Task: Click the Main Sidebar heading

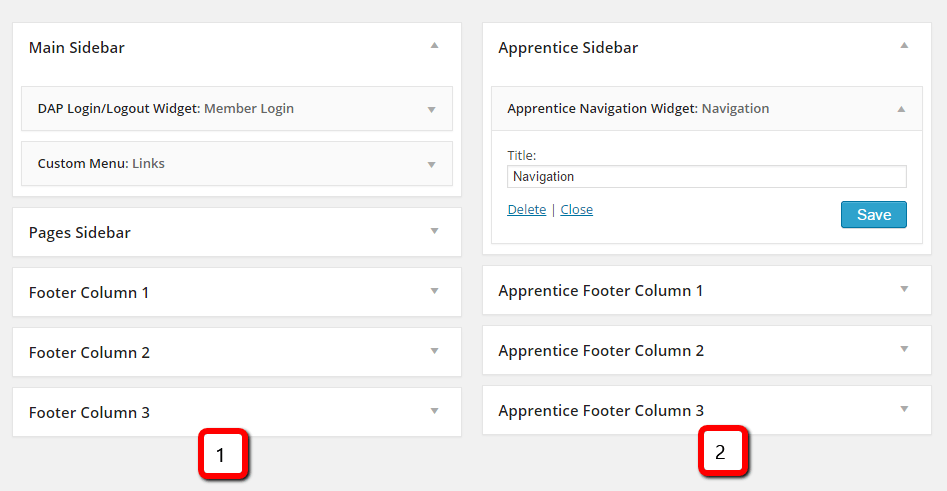Action: (77, 48)
